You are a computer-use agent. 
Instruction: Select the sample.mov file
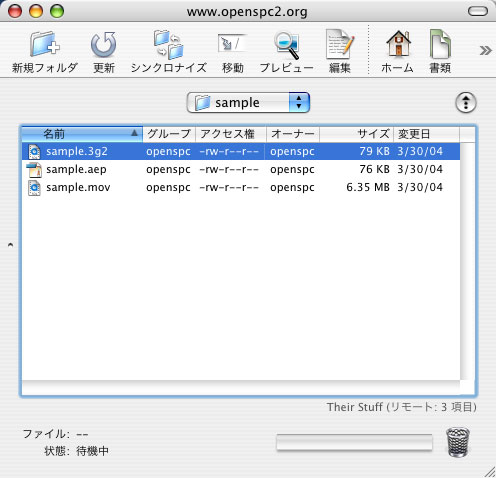[x=78, y=187]
